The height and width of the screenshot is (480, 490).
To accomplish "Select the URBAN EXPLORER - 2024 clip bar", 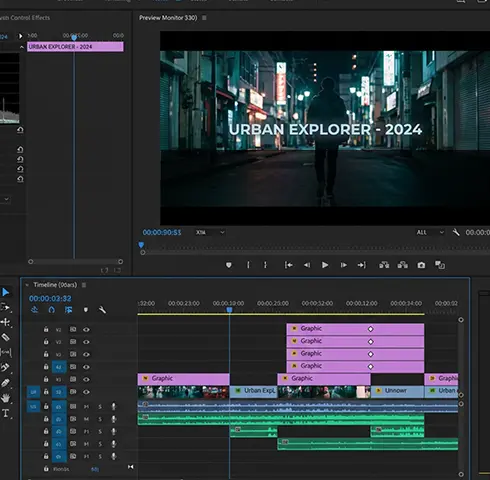I will pyautogui.click(x=75, y=47).
